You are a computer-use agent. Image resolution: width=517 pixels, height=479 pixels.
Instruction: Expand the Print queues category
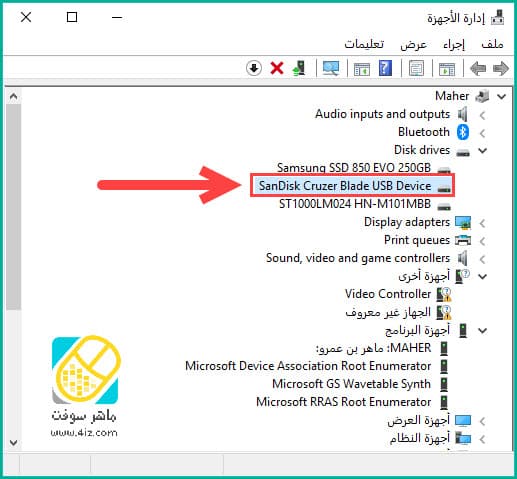482,241
